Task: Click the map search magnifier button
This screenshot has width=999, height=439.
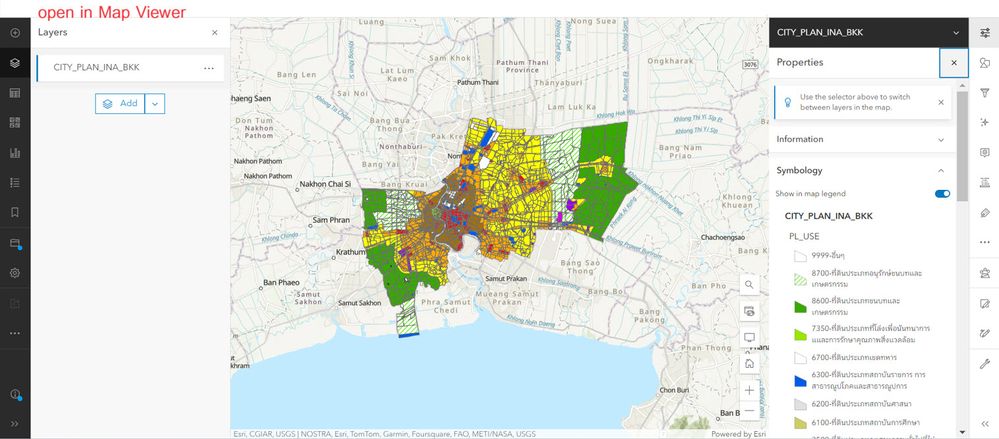Action: (x=749, y=285)
